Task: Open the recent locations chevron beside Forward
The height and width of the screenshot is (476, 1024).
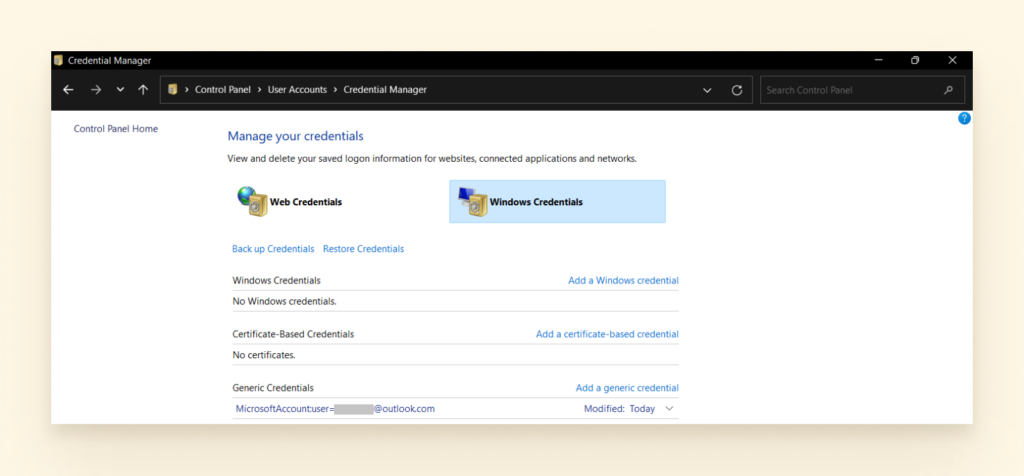Action: [120, 90]
